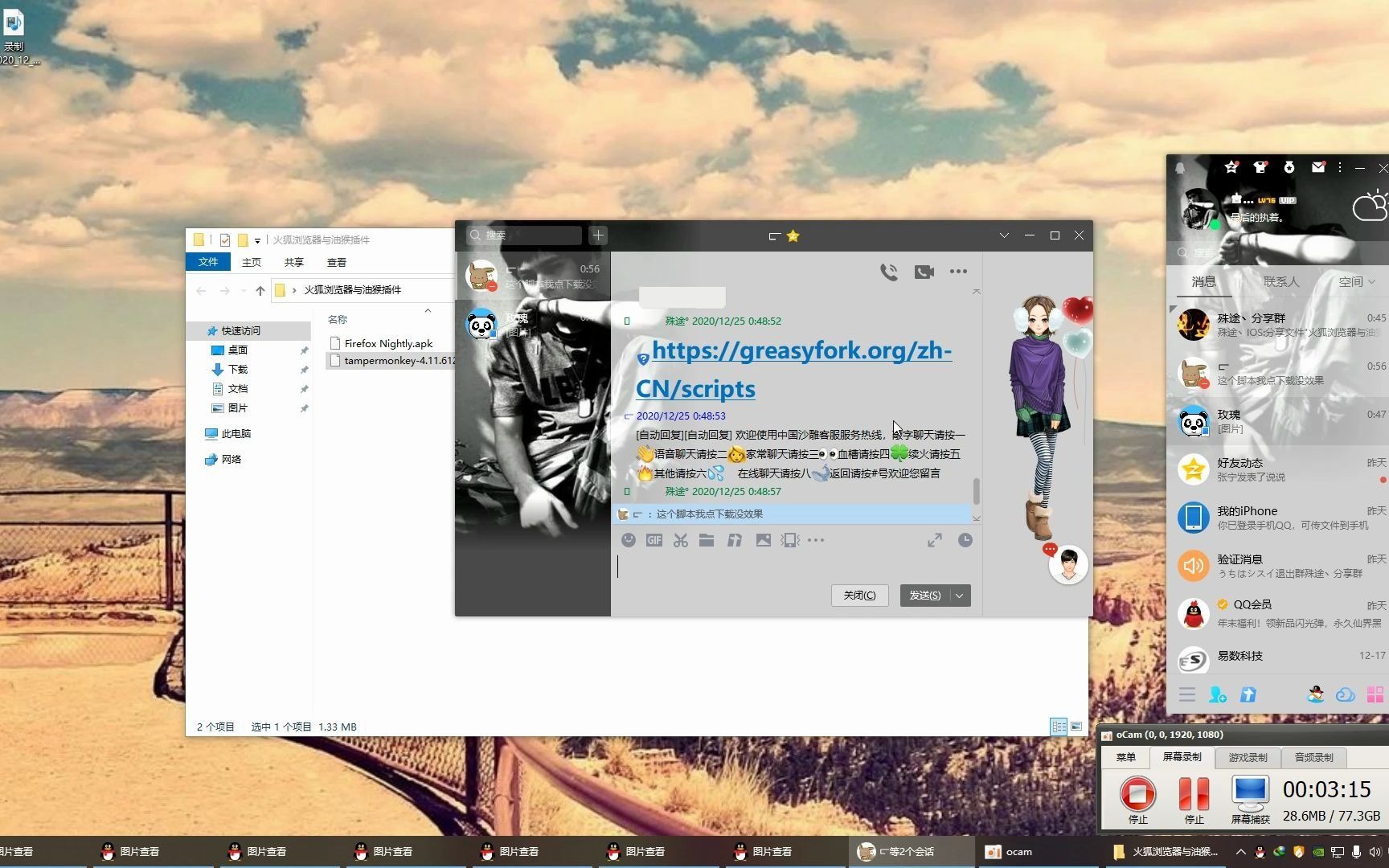
Task: Open the chat window title dropdown arrow
Action: 1004,235
